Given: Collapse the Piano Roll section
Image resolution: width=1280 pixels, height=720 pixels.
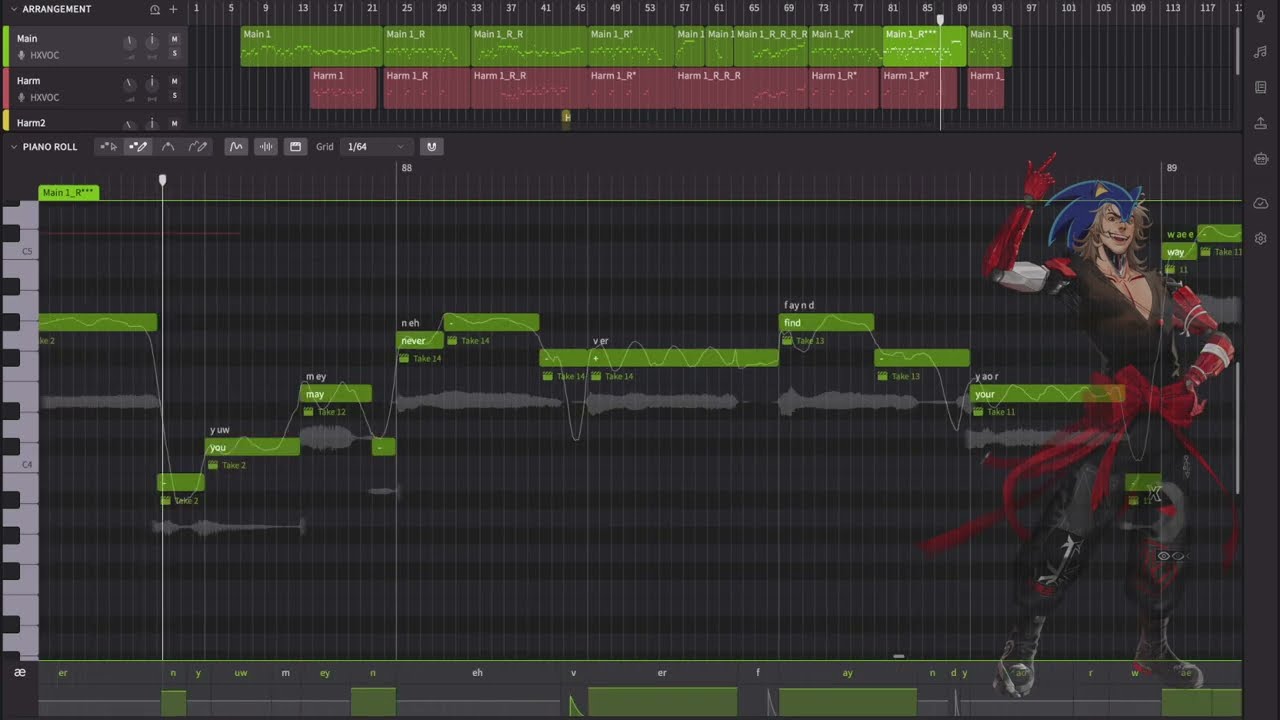Looking at the screenshot, I should click(x=14, y=147).
